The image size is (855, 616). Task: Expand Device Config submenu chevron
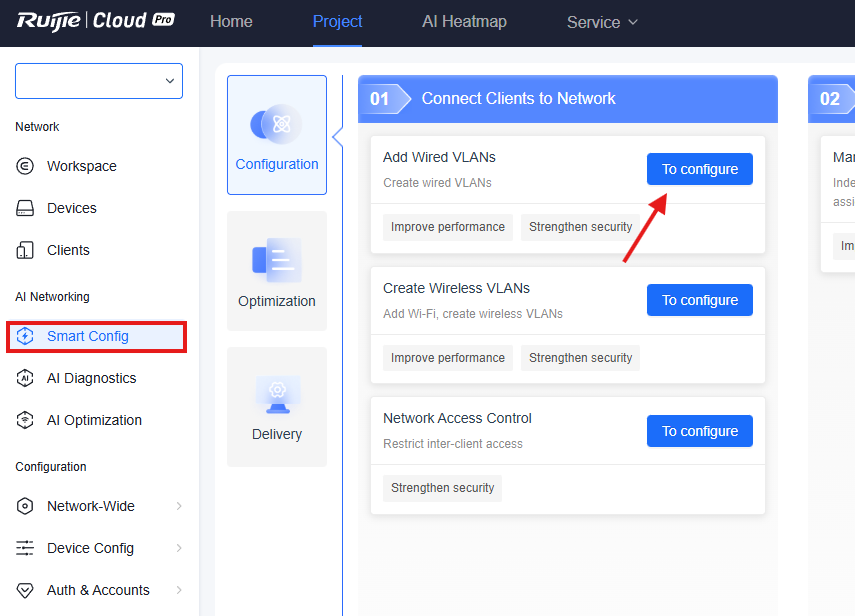point(179,548)
